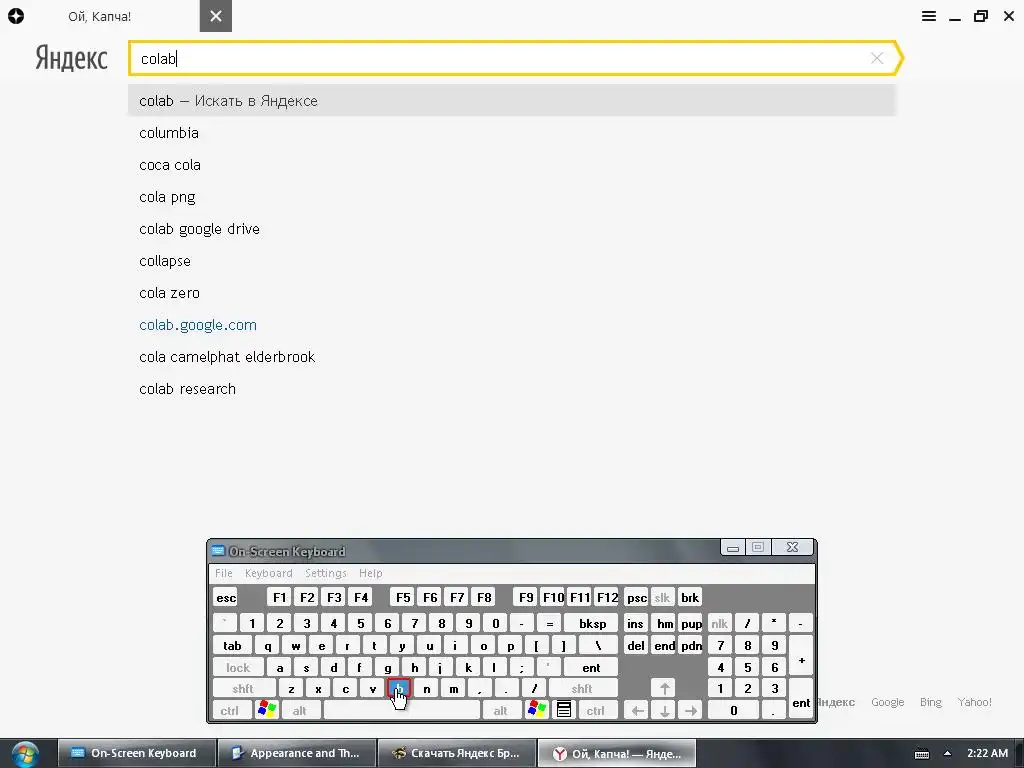1024x768 pixels.
Task: Switch to 'Appearance and Th...' taskbar window
Action: [x=296, y=753]
